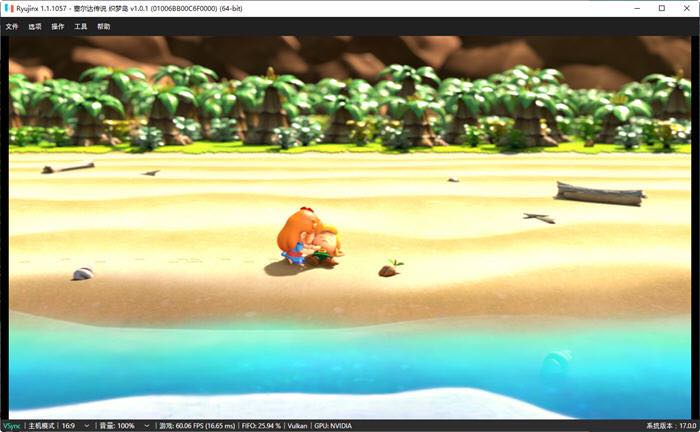The height and width of the screenshot is (432, 700).
Task: Close the Ryujinx emulator window
Action: tap(686, 8)
